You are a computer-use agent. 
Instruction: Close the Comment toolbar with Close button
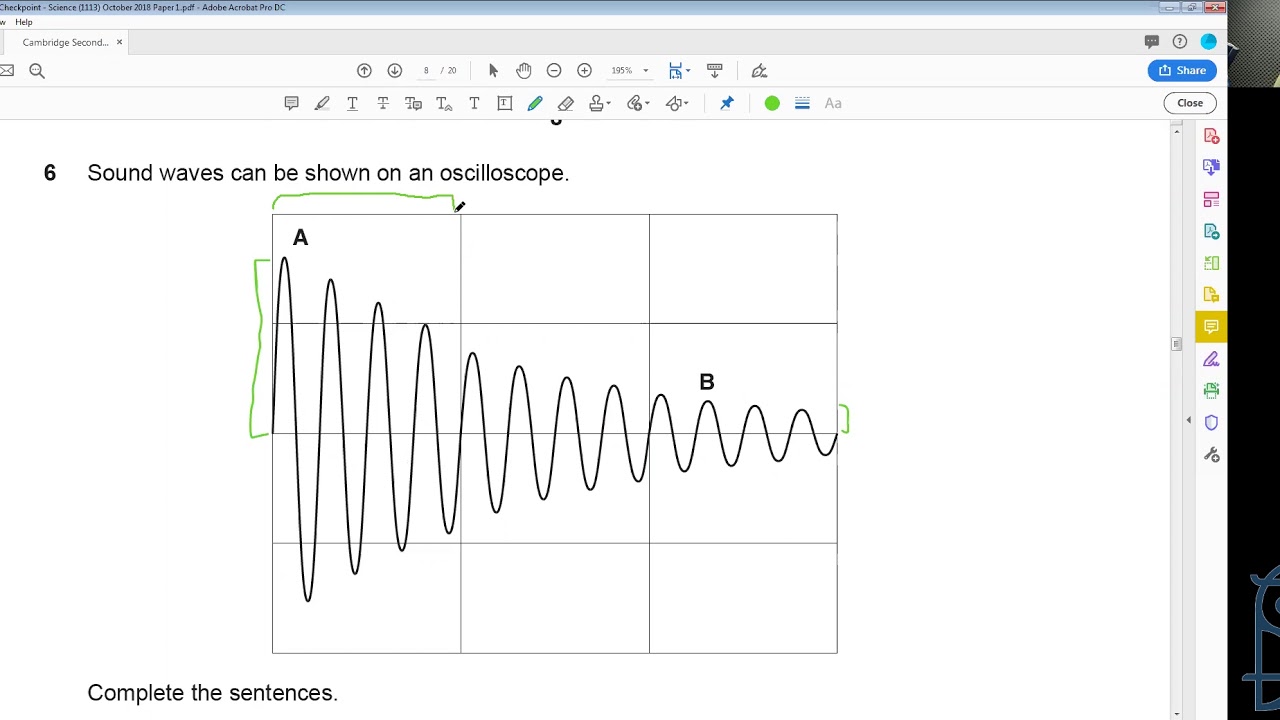click(x=1190, y=103)
